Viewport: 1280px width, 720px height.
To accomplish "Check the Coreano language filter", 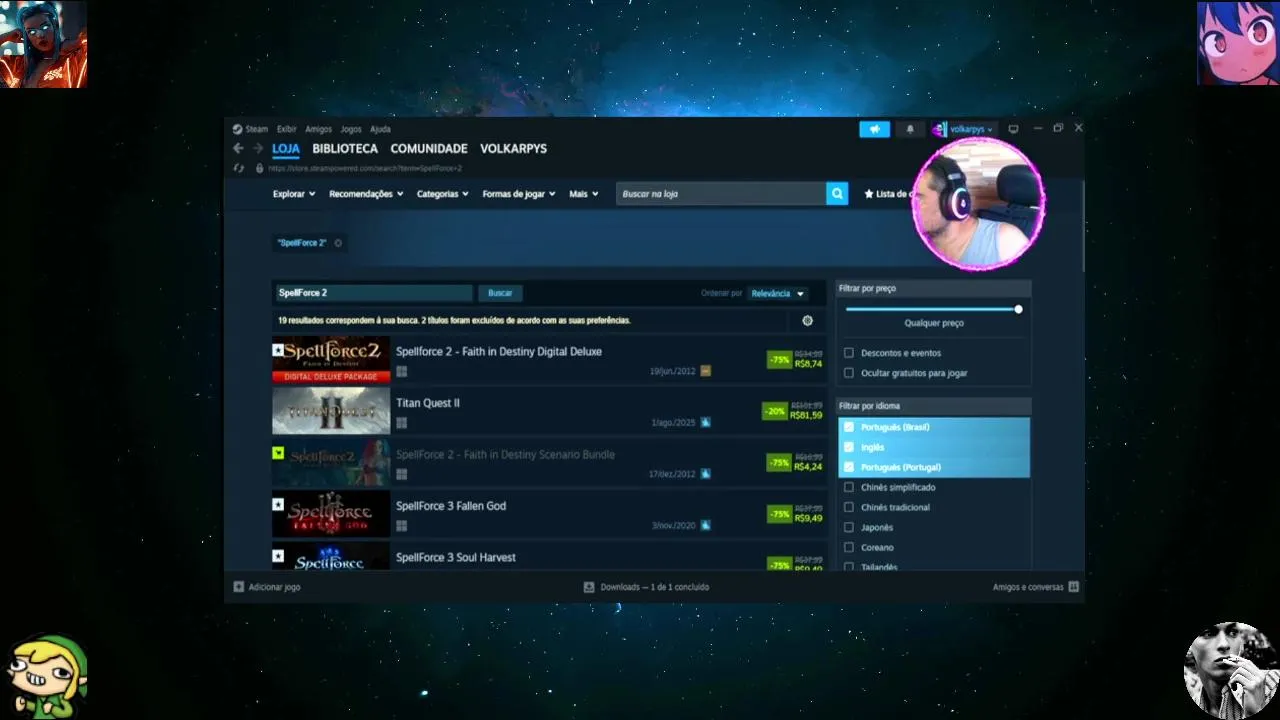I will coord(849,547).
